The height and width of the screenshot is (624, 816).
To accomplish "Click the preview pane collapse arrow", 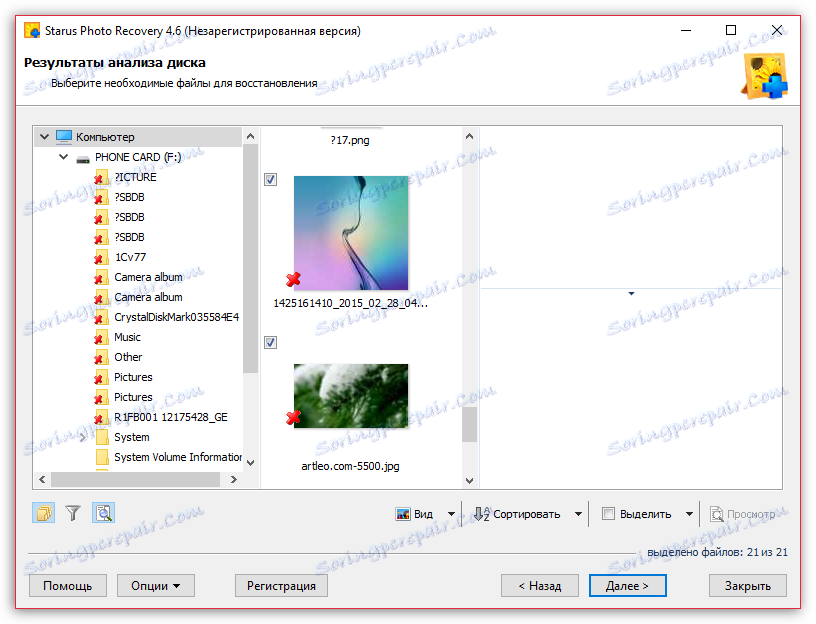I will (x=631, y=294).
